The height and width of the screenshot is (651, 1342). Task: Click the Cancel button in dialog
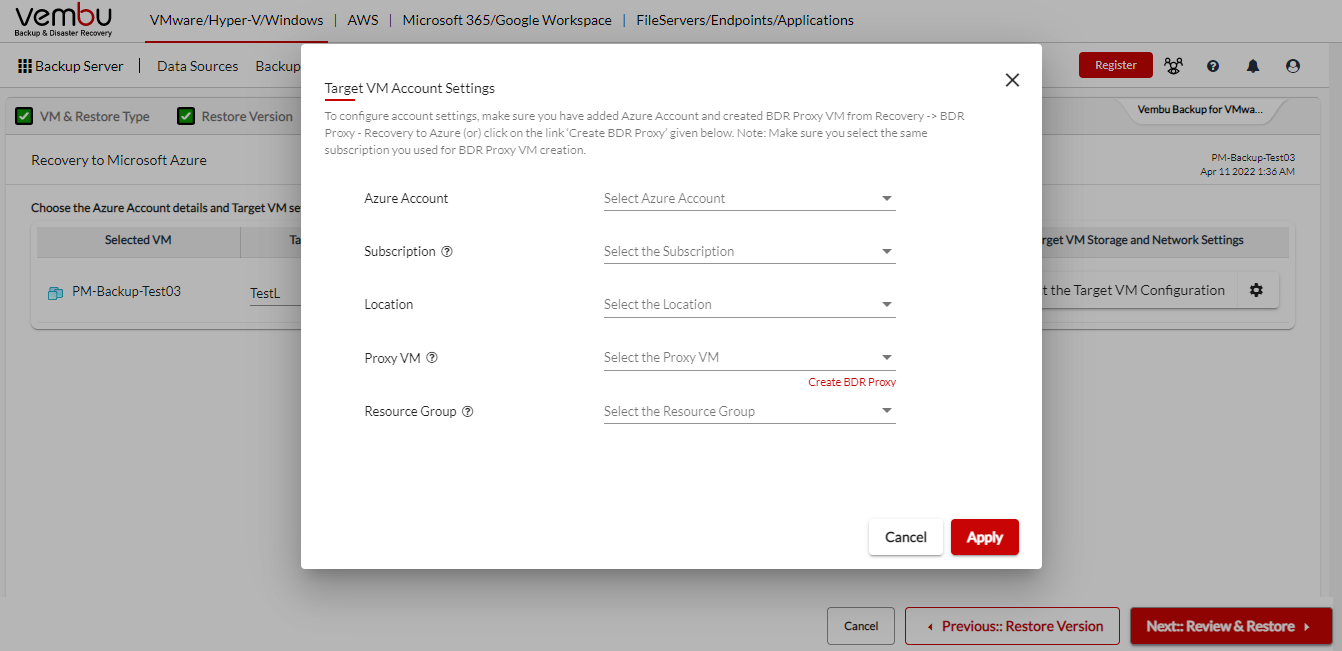pyautogui.click(x=906, y=537)
